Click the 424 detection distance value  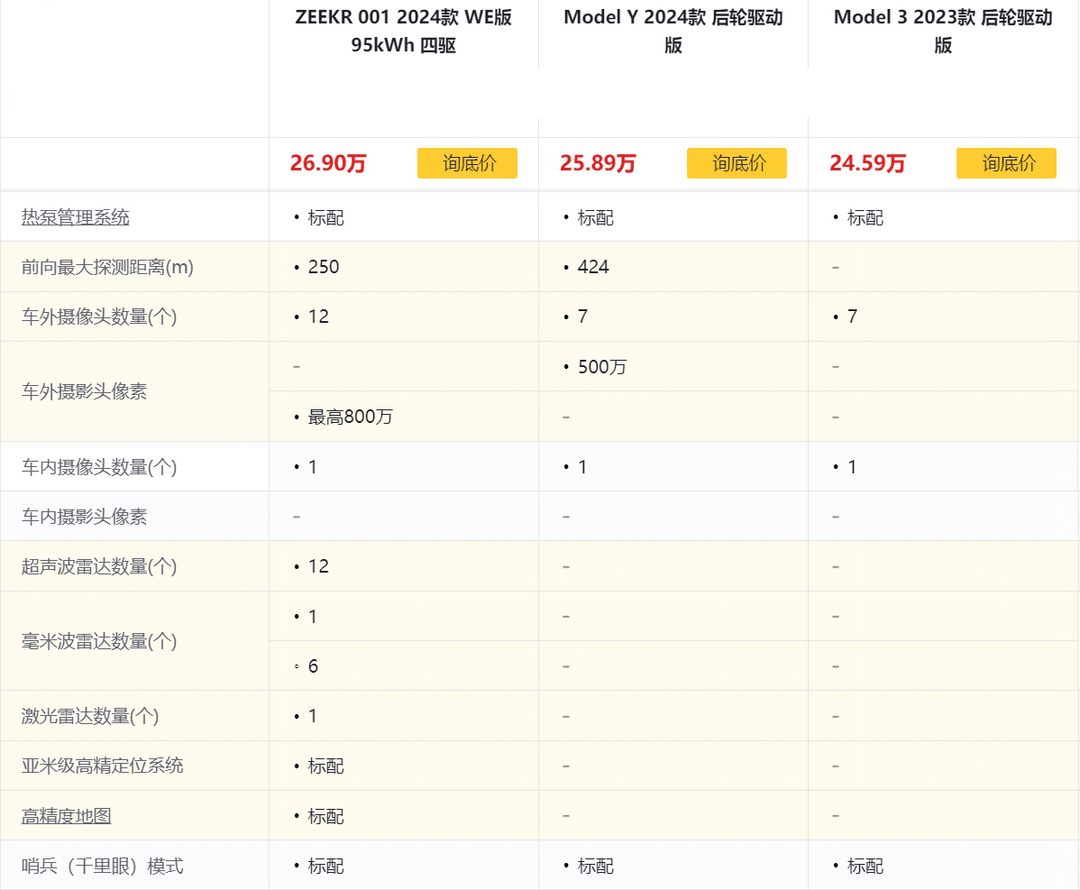coord(593,267)
